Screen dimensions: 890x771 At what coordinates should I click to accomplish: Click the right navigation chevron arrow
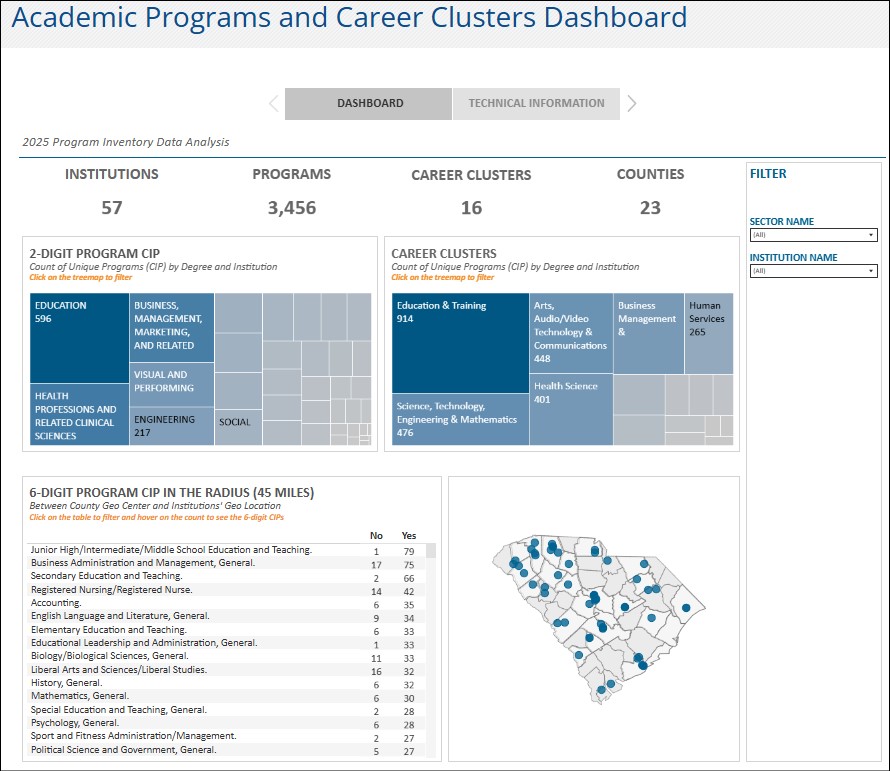pos(632,103)
